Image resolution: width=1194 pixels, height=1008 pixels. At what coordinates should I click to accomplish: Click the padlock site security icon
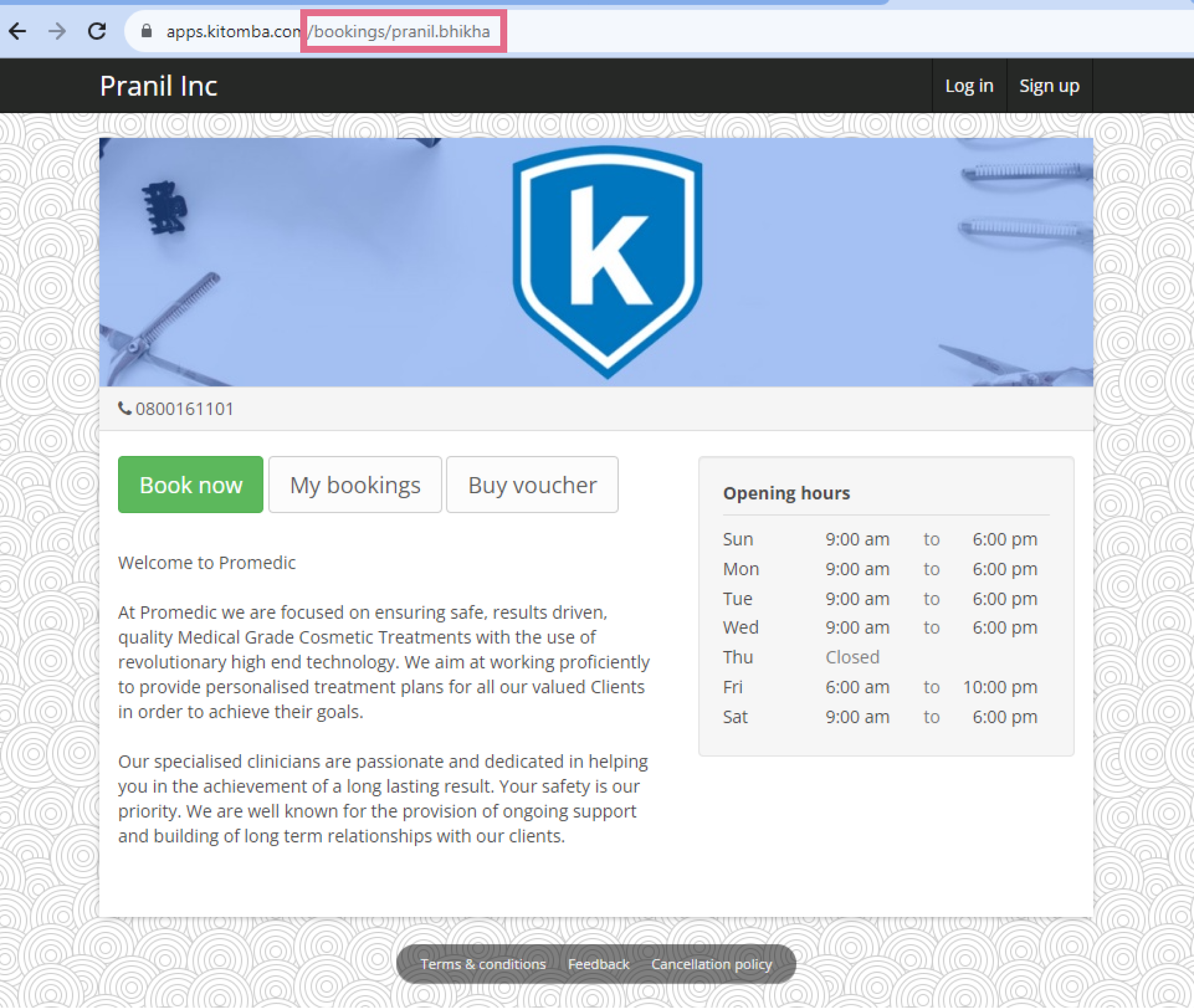[x=146, y=31]
